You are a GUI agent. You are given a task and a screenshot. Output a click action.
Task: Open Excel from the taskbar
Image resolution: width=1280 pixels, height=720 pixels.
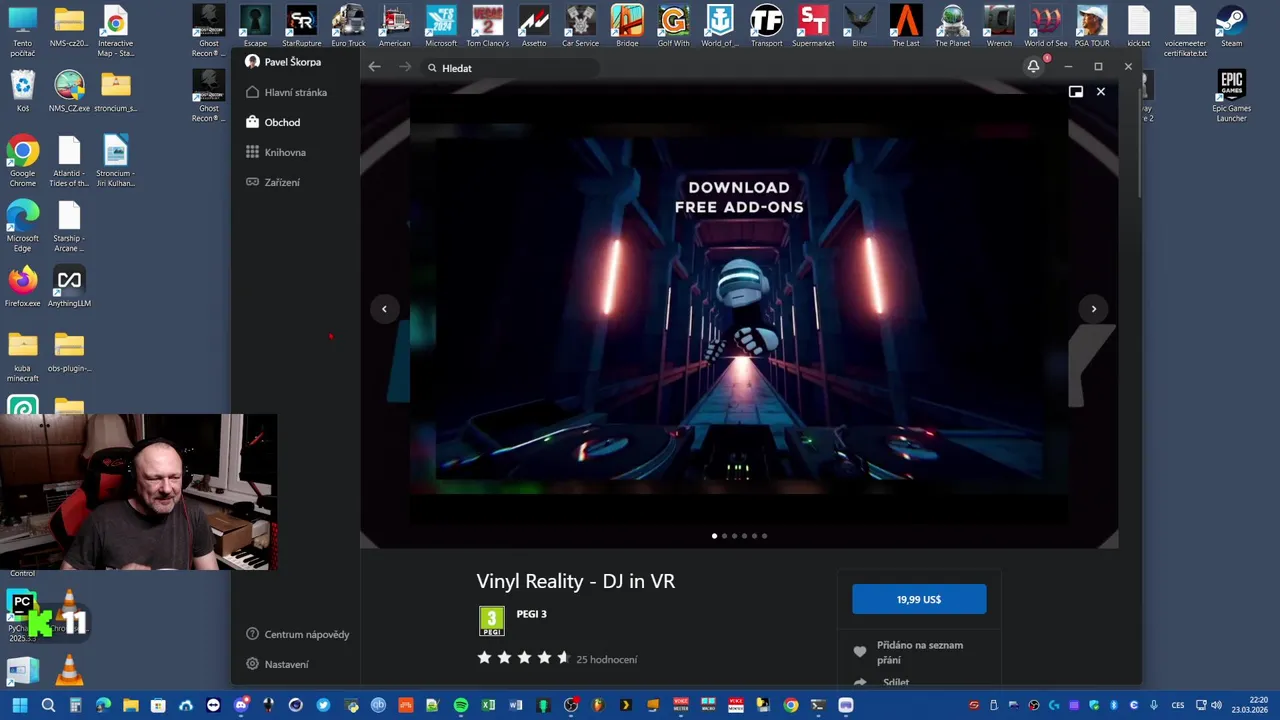point(488,705)
